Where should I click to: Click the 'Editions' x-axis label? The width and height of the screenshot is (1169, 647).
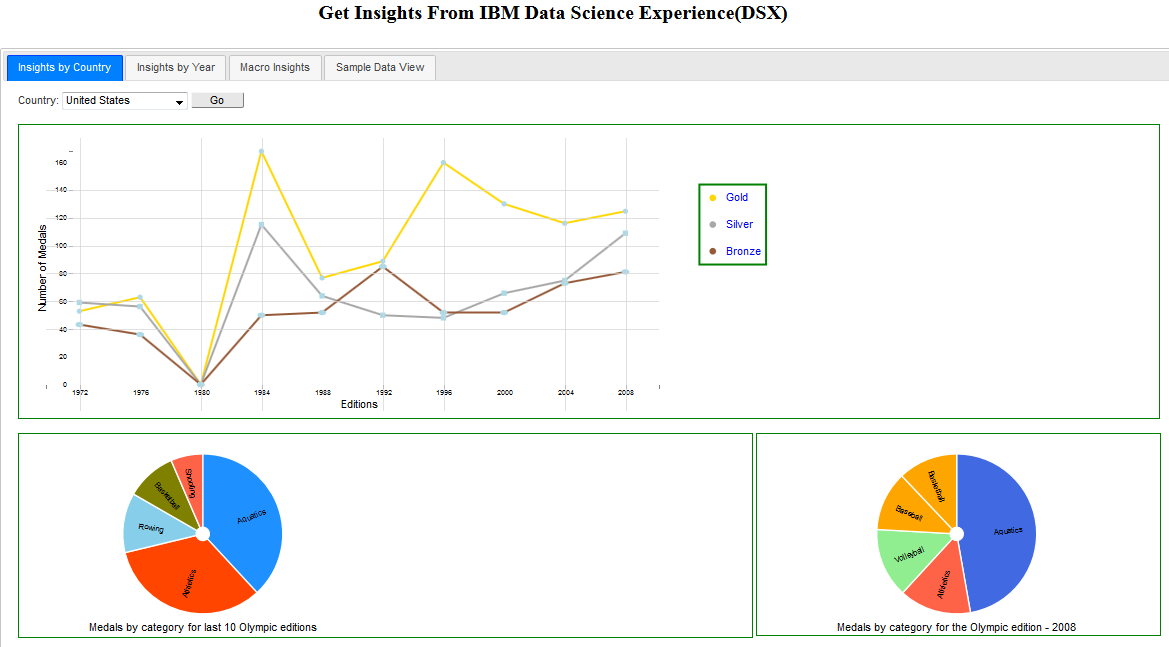[359, 405]
